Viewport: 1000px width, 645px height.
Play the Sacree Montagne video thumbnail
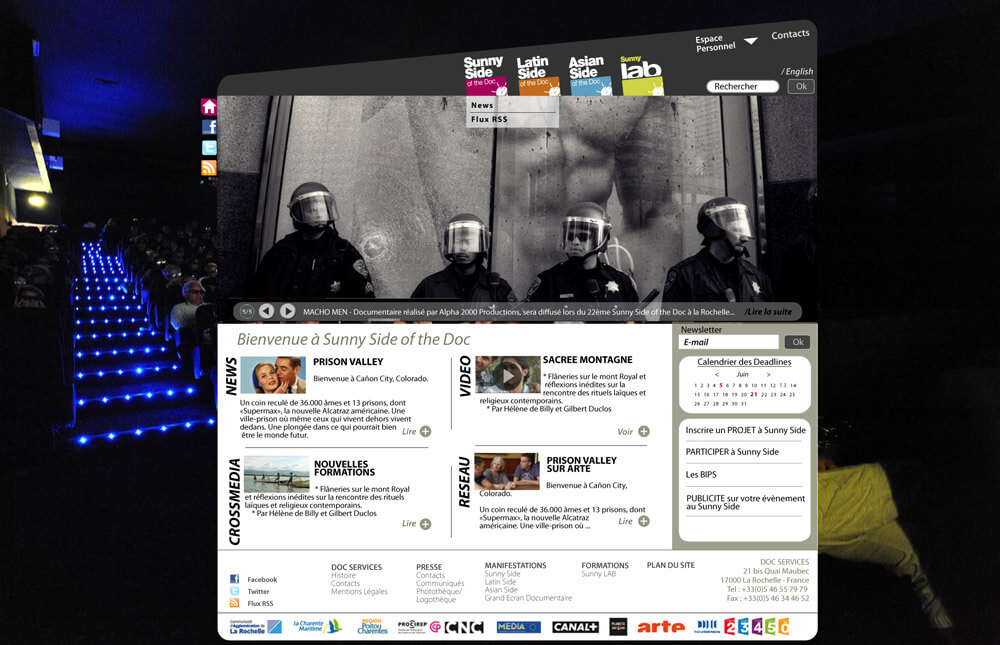pyautogui.click(x=508, y=375)
